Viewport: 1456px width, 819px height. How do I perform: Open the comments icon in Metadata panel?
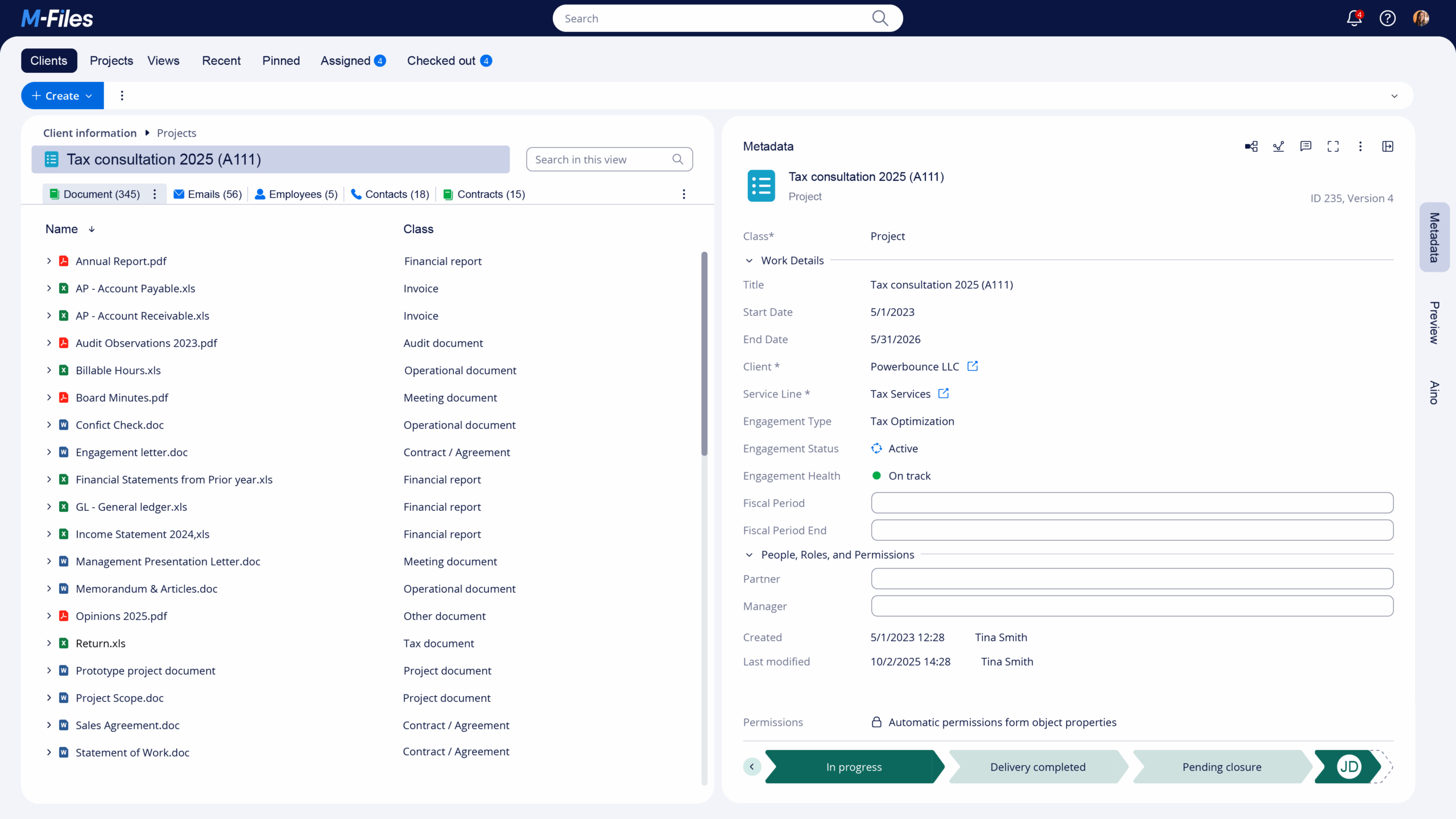pyautogui.click(x=1306, y=147)
